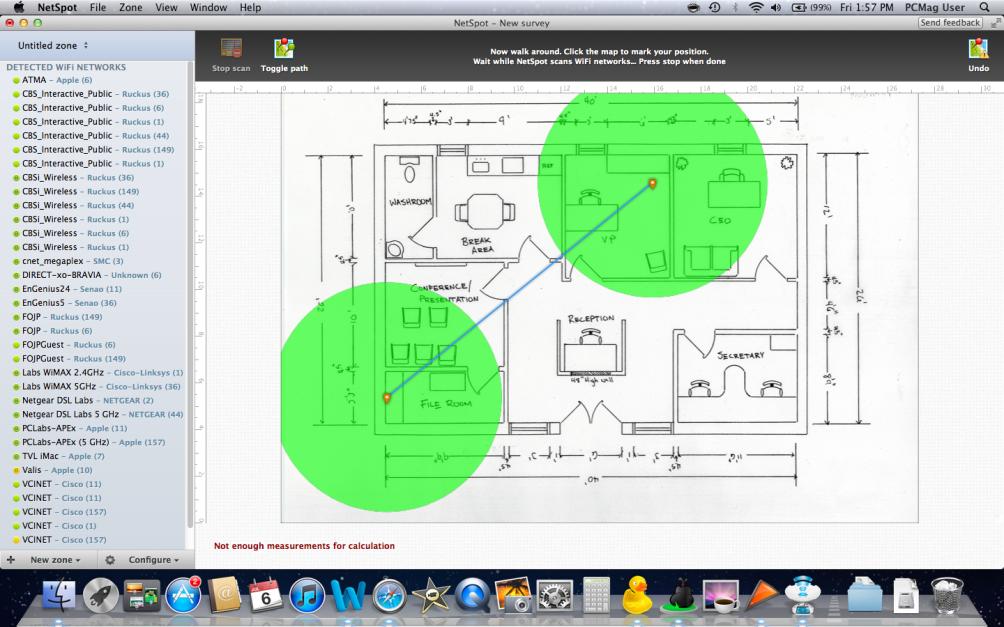Viewport: 1004px width, 627px height.
Task: Click the Send feedback button
Action: tap(950, 22)
